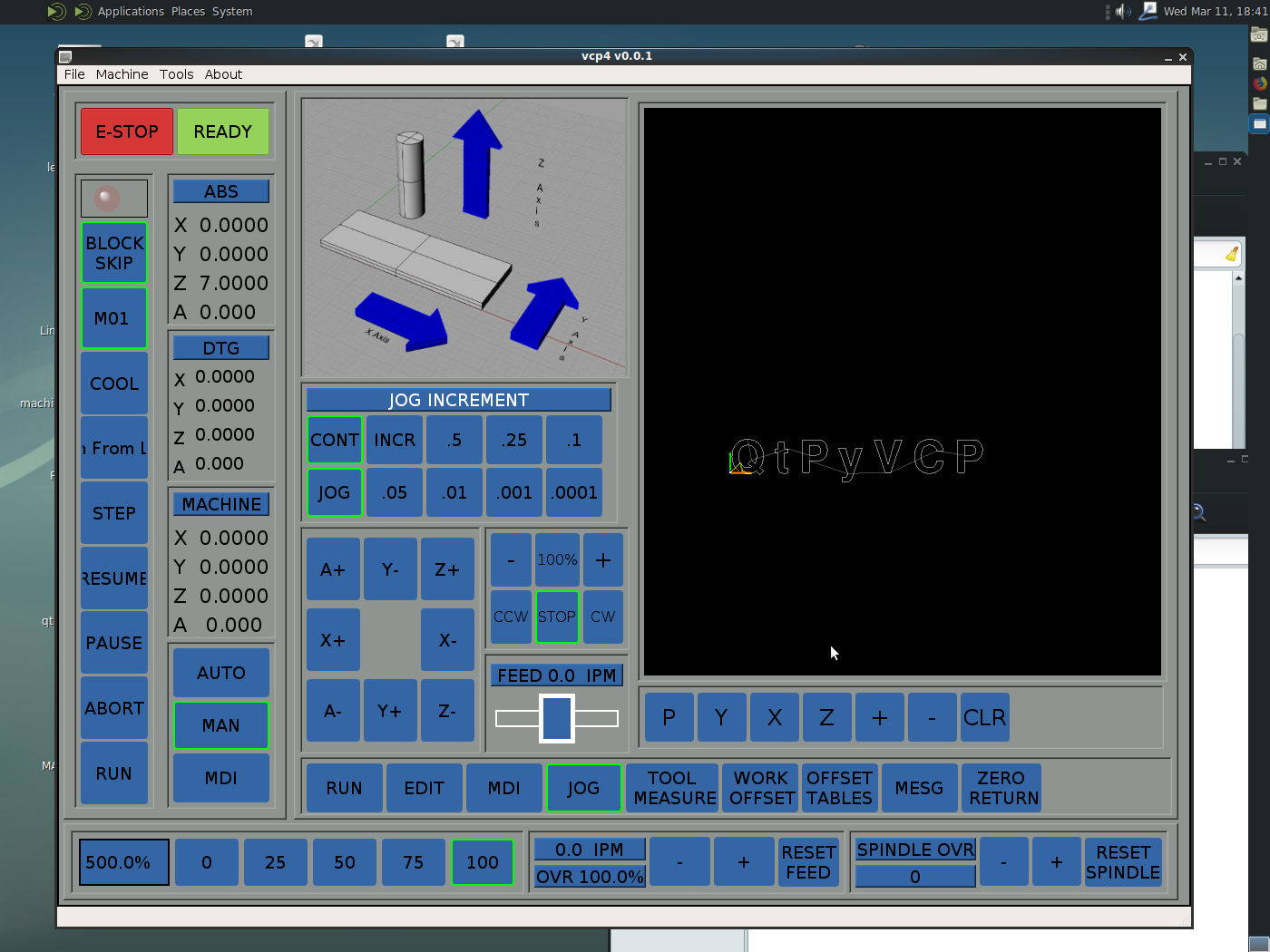Choose the .25 jog increment
The height and width of the screenshot is (952, 1270).
pyautogui.click(x=514, y=440)
